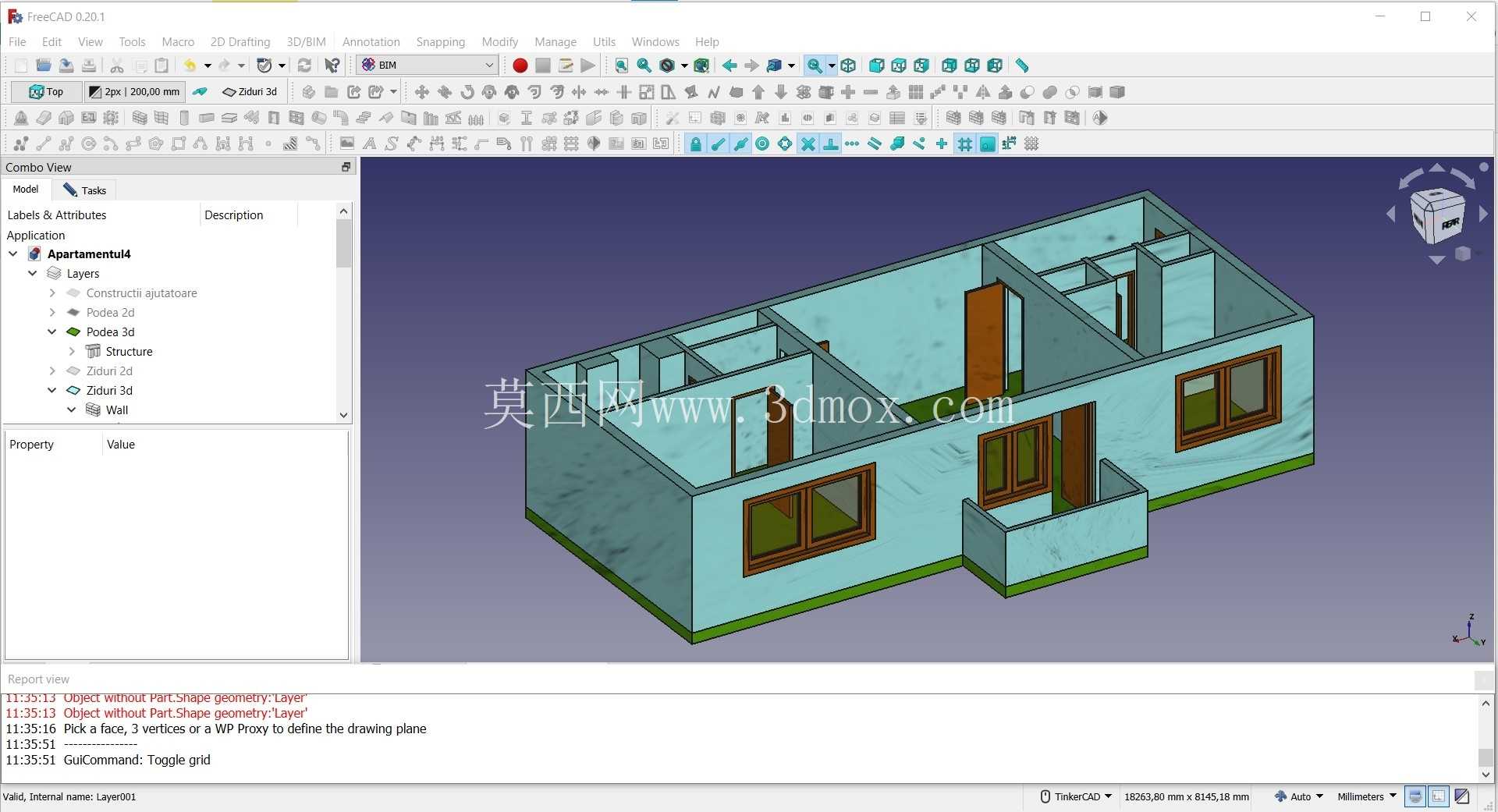Create a new document icon
The height and width of the screenshot is (812, 1498).
click(x=21, y=66)
